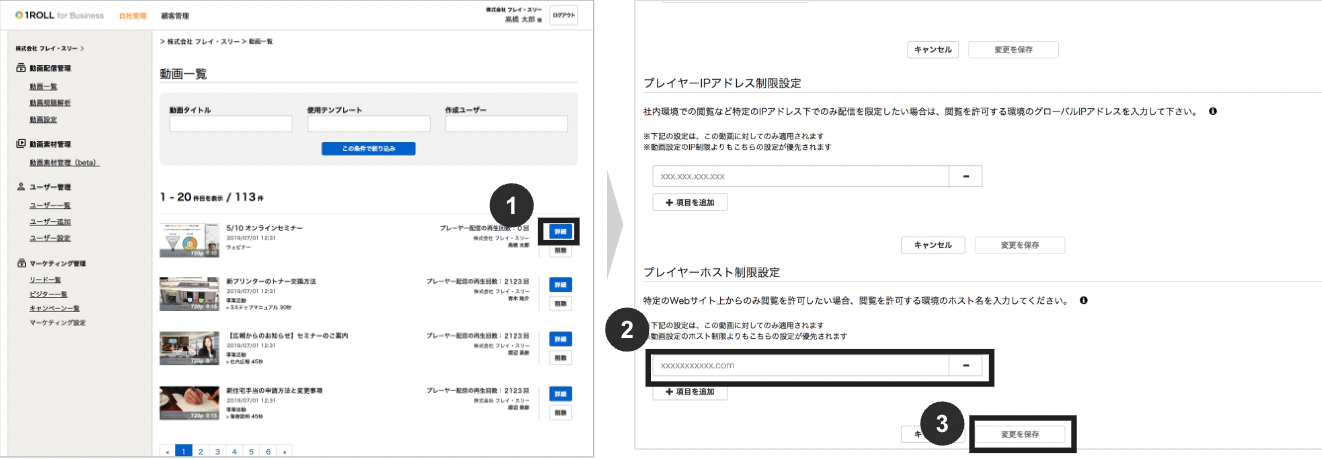Open 詳細 for 5/10 オンラインセミナー
Image resolution: width=1322 pixels, height=460 pixels.
(560, 231)
